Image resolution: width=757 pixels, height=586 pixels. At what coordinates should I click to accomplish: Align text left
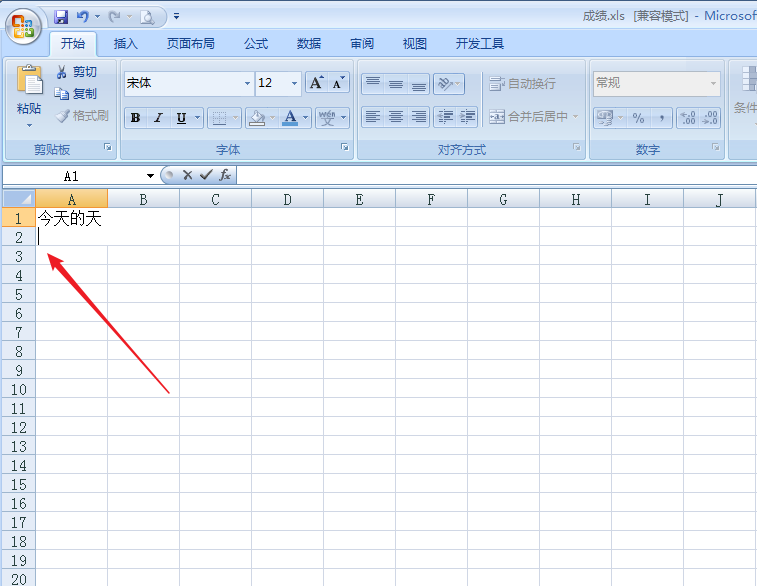click(x=373, y=117)
